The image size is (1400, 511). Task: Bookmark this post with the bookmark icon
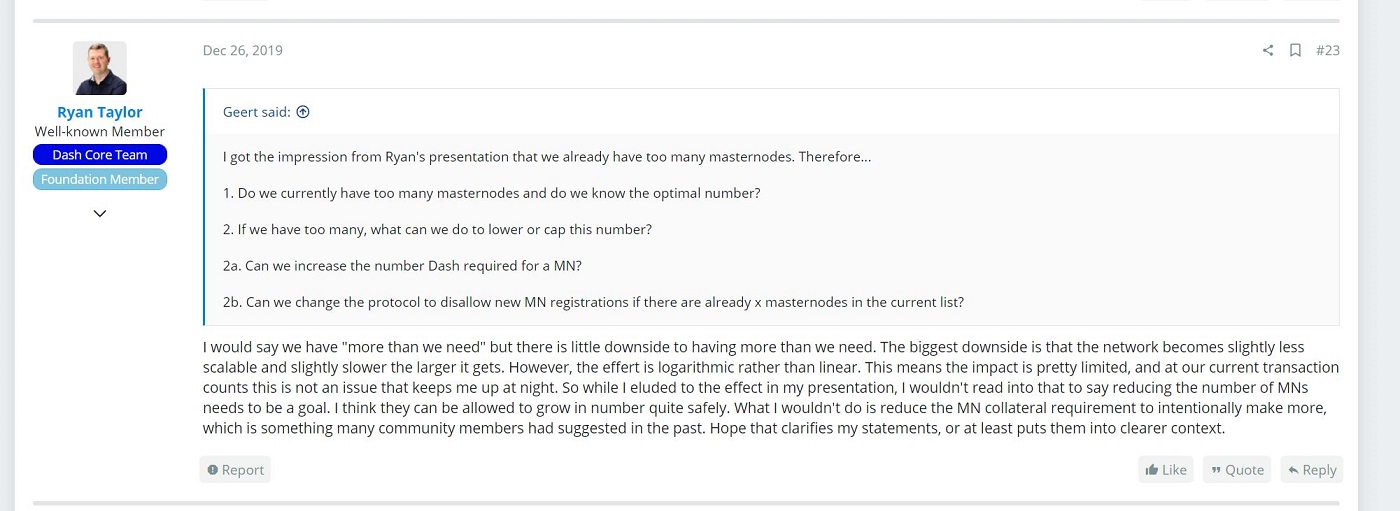click(x=1295, y=50)
